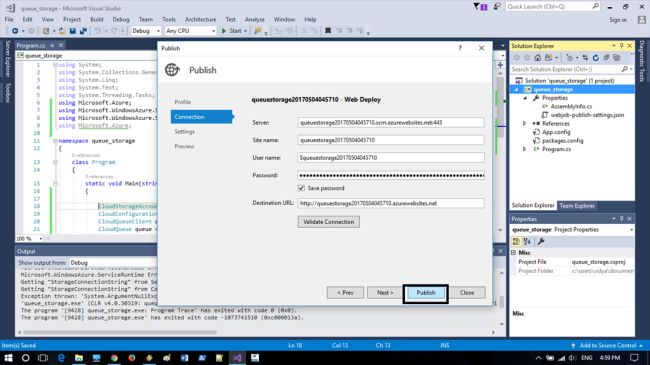The height and width of the screenshot is (365, 650).
Task: Click the Close button in Publish dialog
Action: [467, 293]
